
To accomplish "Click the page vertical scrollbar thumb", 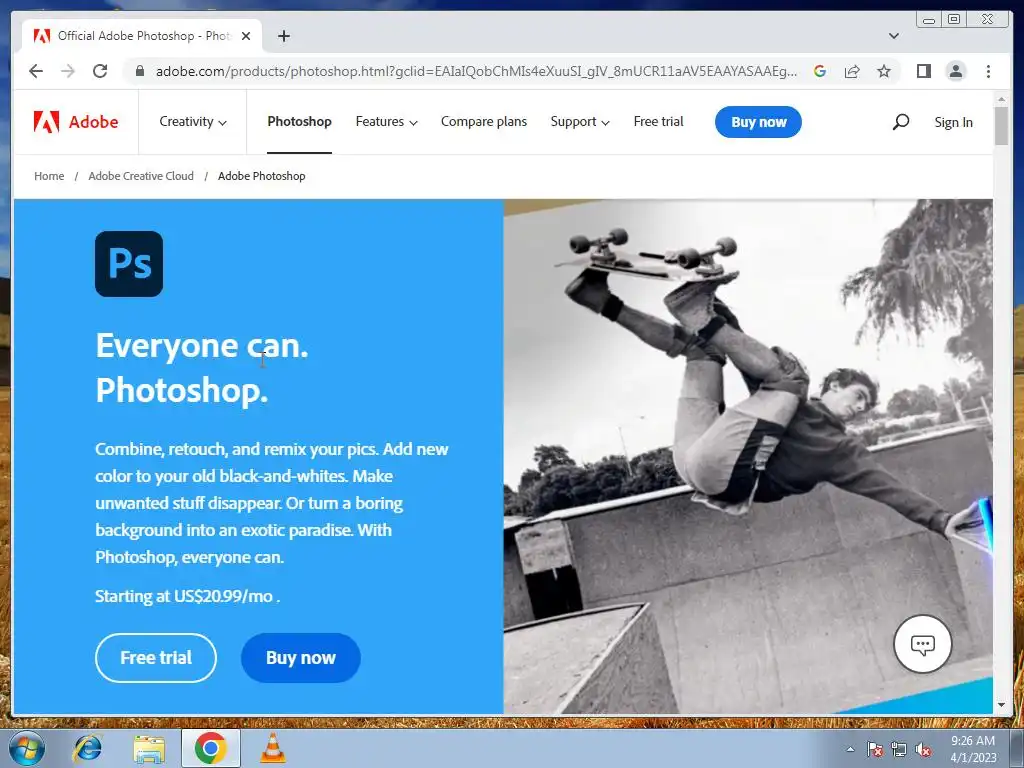I will click(x=1001, y=125).
